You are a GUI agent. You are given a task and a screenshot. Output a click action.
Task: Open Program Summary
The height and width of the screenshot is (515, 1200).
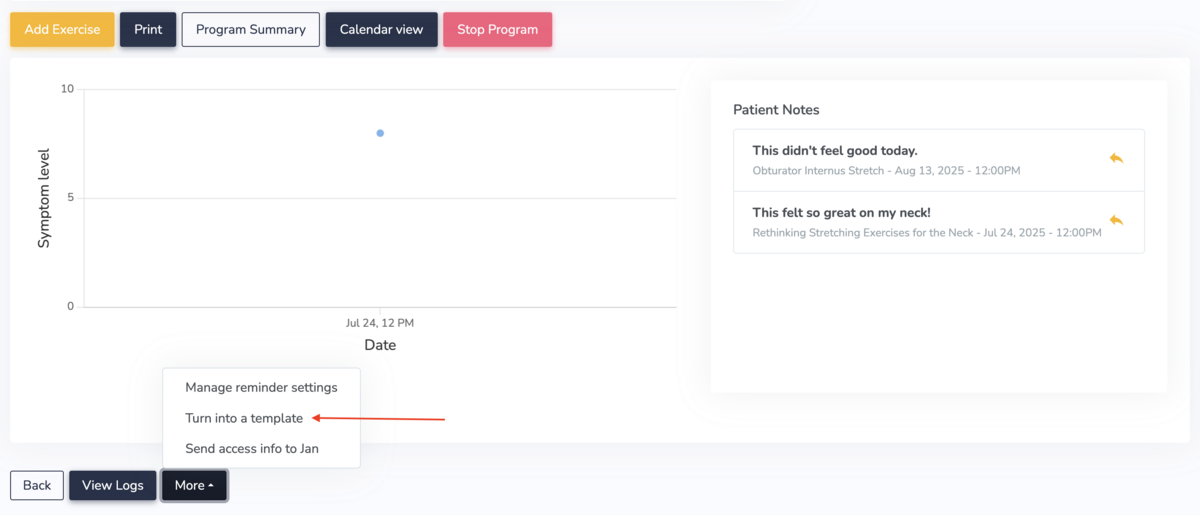[250, 29]
